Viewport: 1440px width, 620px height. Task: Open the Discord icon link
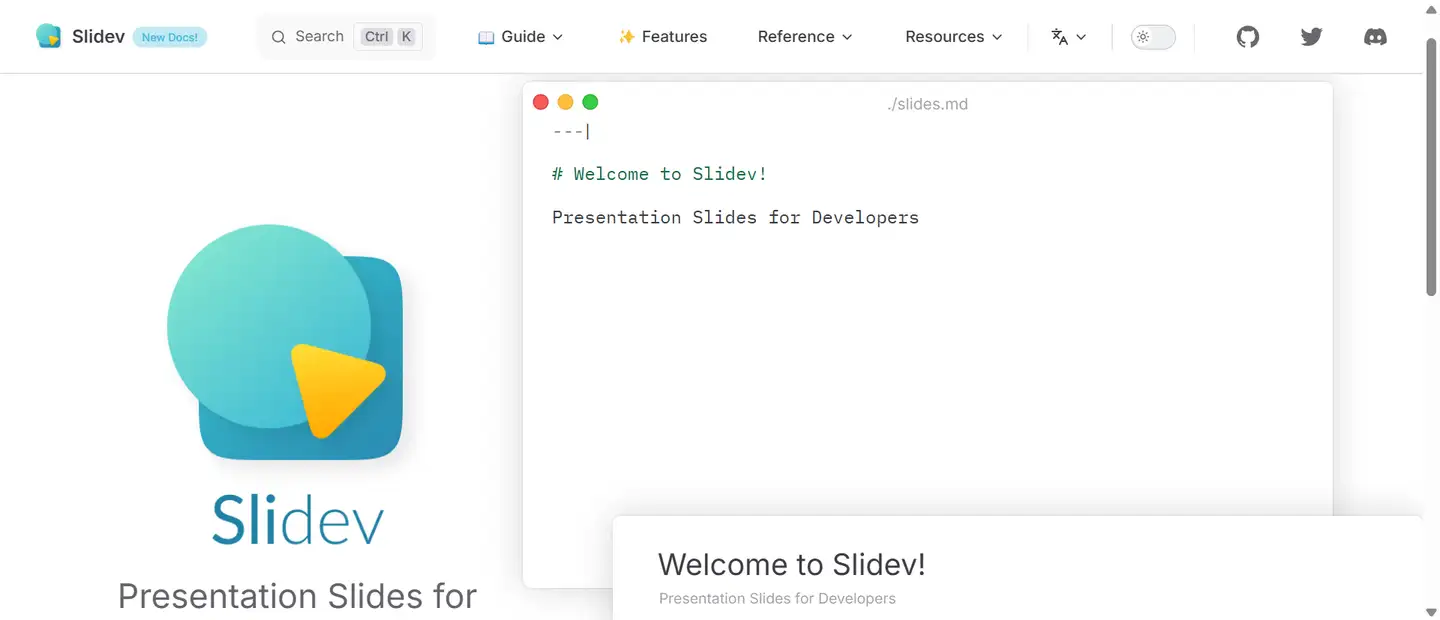[x=1375, y=37]
